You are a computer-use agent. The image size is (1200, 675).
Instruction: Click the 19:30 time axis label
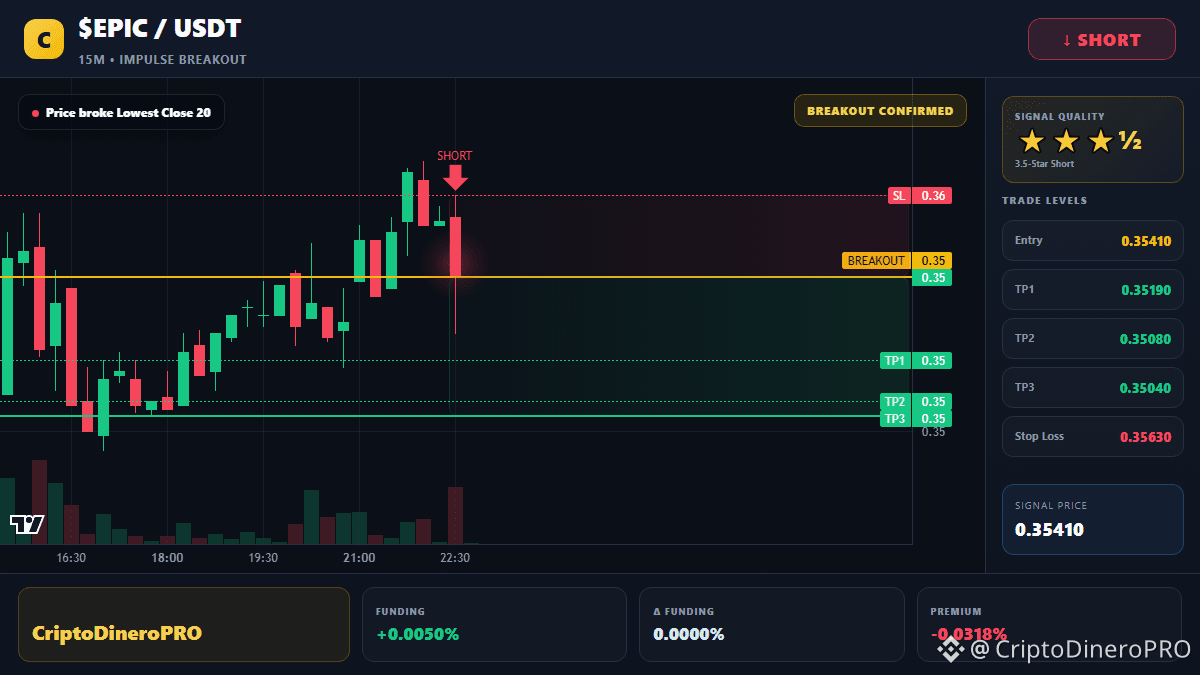click(263, 558)
